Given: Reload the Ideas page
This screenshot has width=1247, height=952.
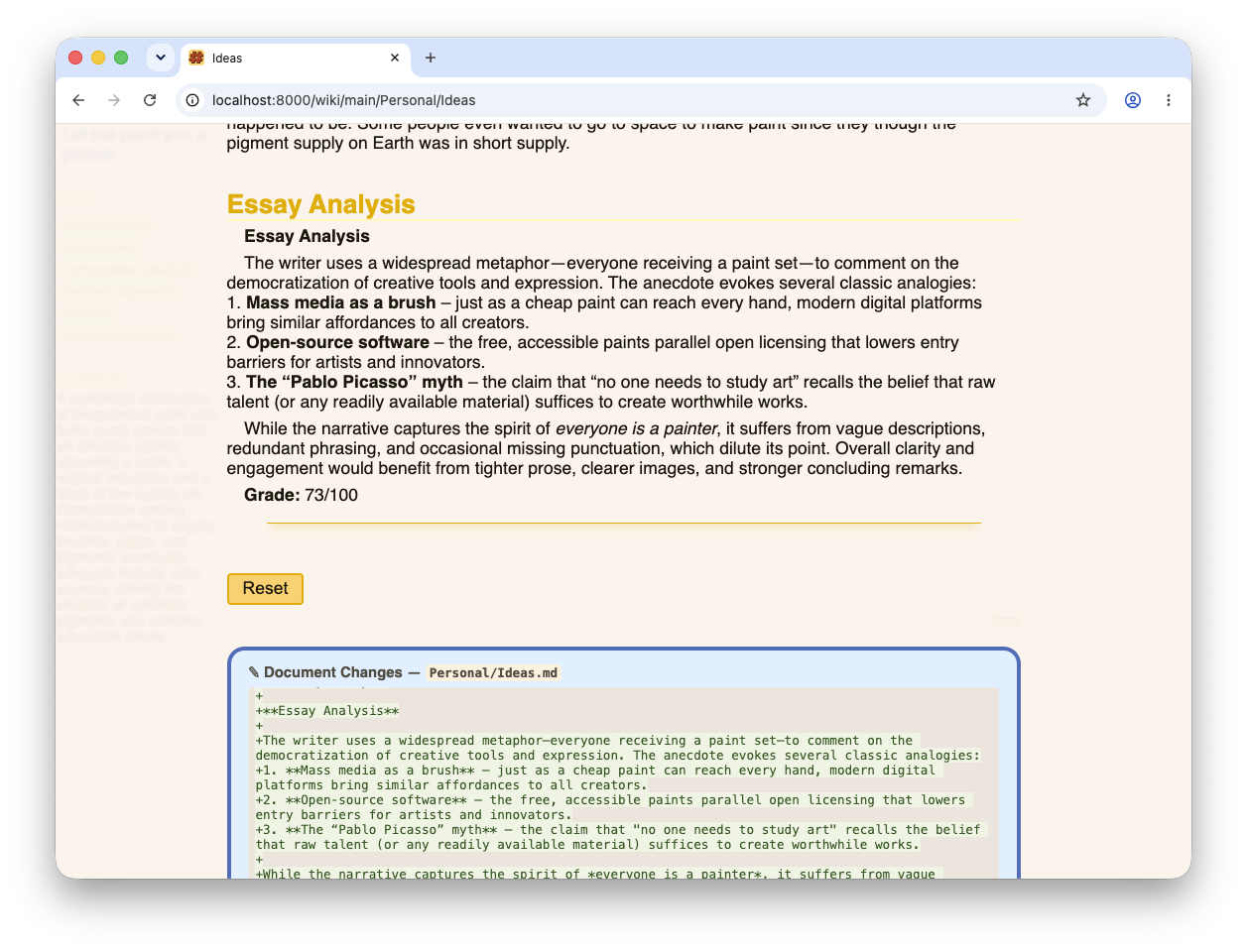Looking at the screenshot, I should 150,100.
